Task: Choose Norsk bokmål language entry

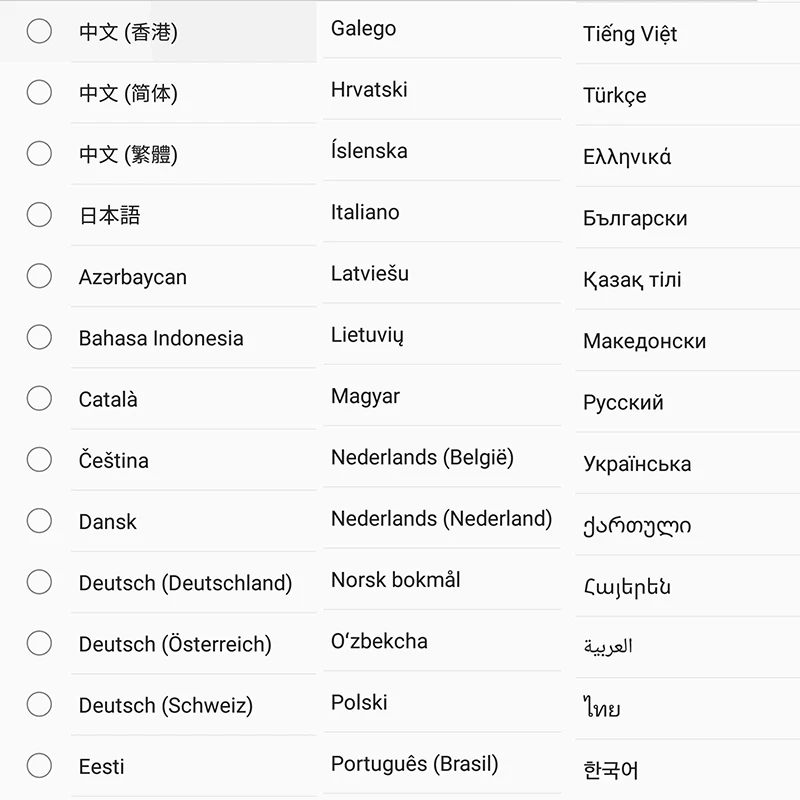Action: pos(442,580)
